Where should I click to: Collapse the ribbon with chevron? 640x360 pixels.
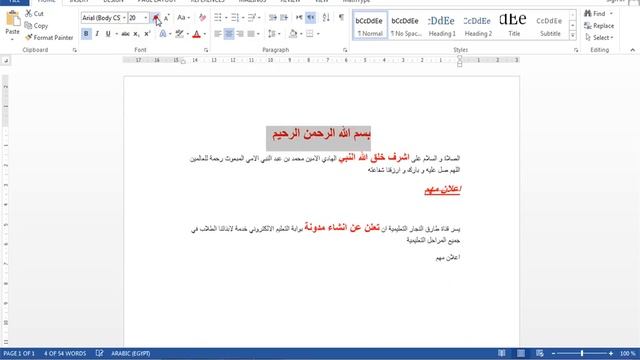(x=633, y=50)
